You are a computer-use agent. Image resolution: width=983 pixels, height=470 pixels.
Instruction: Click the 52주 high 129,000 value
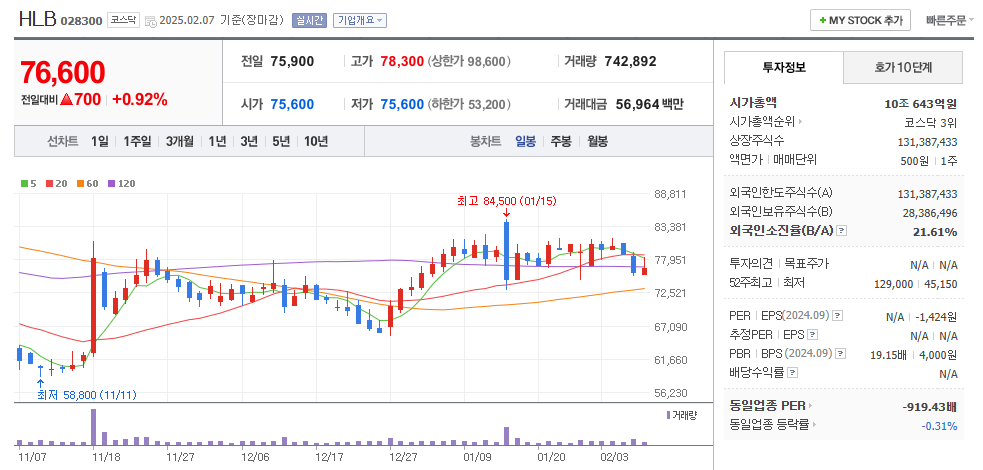tap(893, 284)
